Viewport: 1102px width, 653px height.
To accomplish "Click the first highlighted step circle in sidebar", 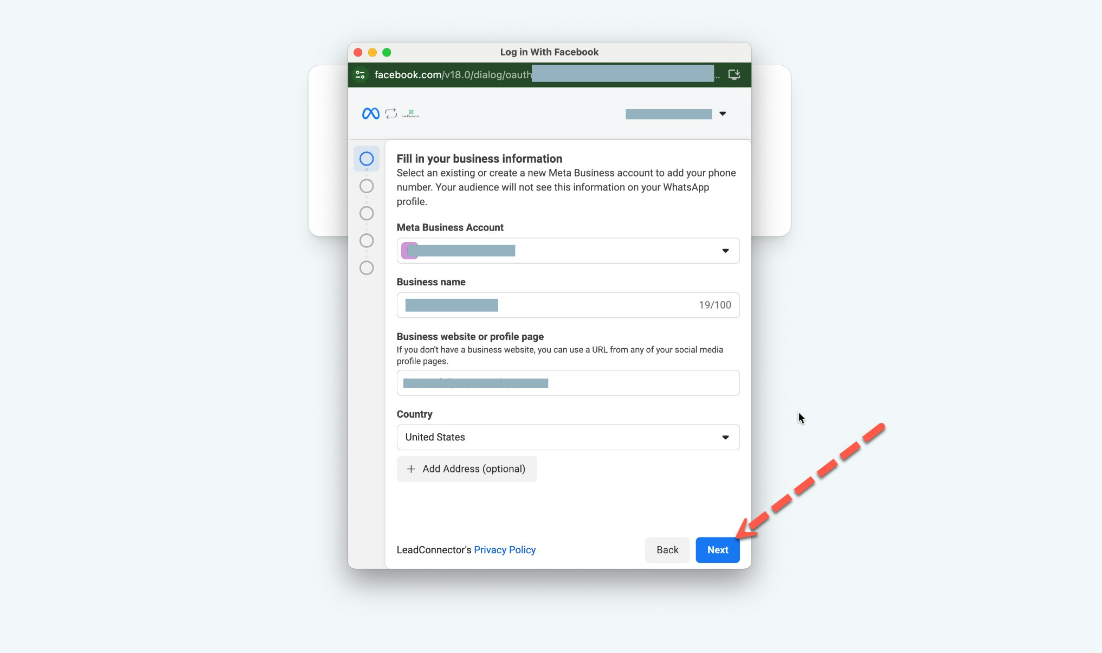I will pos(366,159).
